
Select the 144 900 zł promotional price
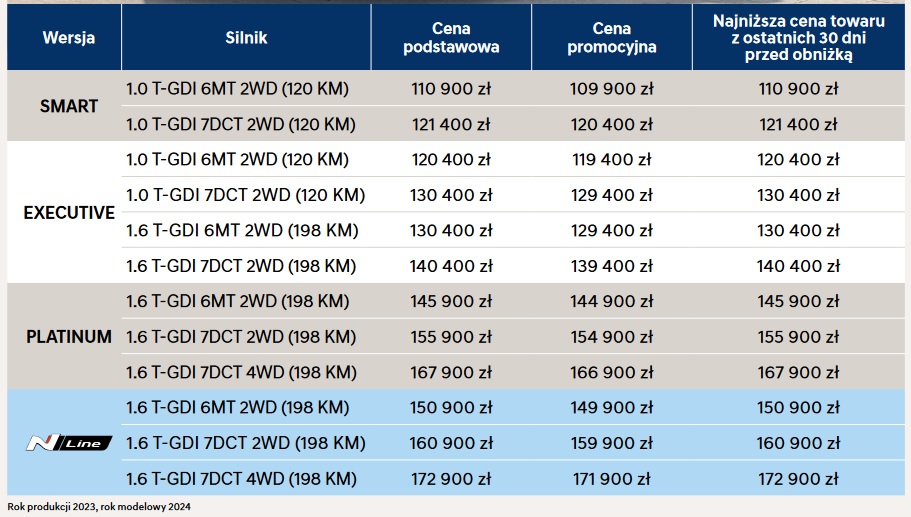[611, 301]
